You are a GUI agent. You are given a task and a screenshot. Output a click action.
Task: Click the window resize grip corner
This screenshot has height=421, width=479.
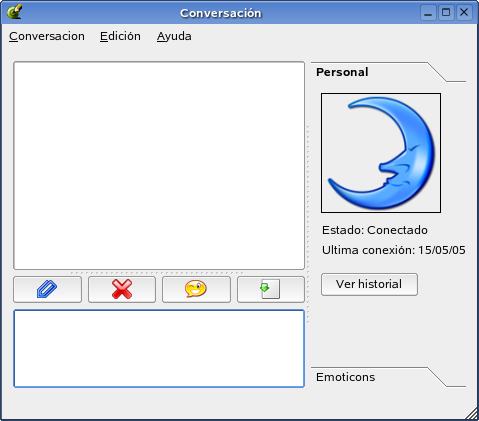click(472, 414)
